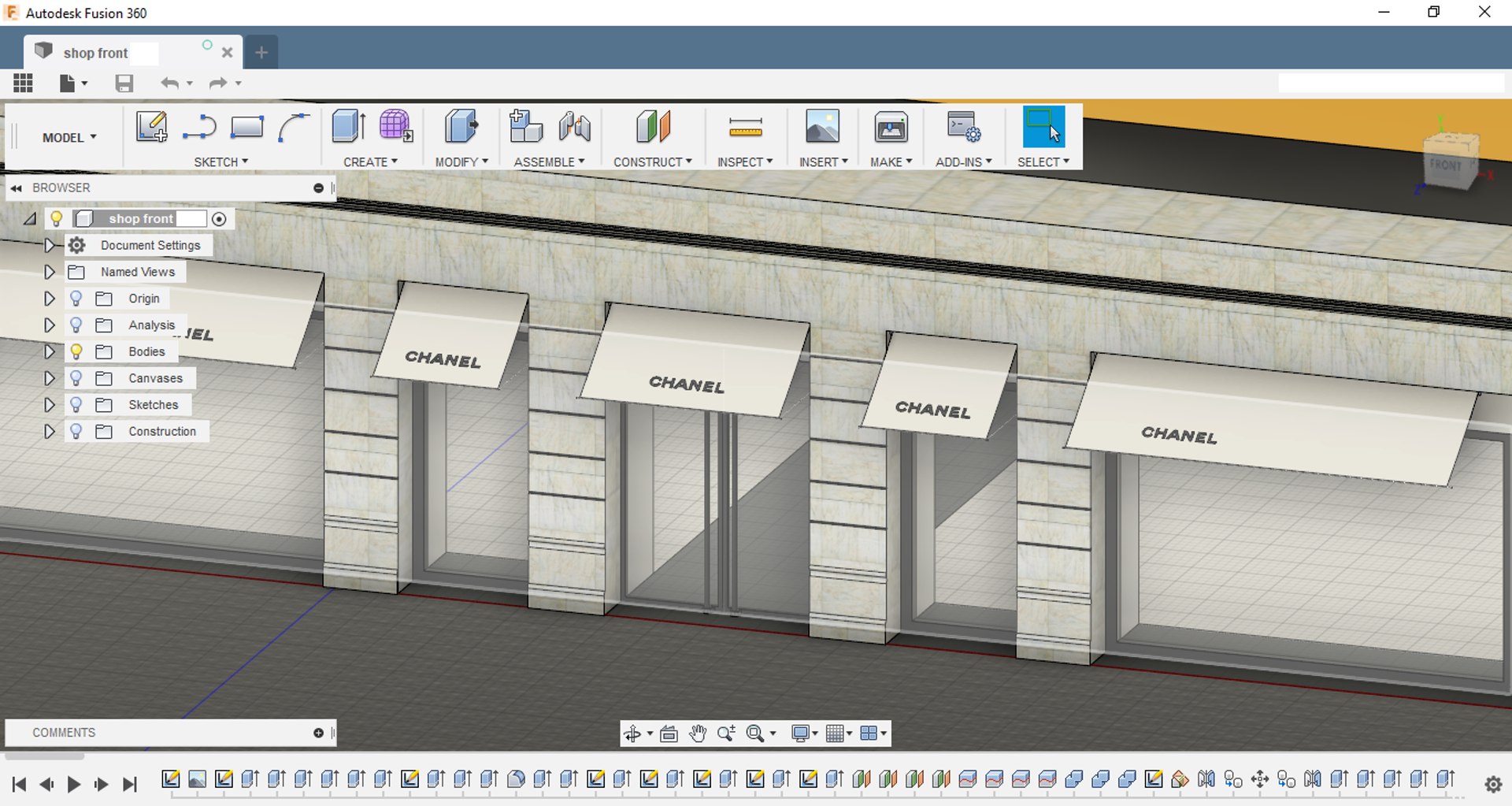Toggle visibility bulb for Construction folder

pyautogui.click(x=76, y=431)
